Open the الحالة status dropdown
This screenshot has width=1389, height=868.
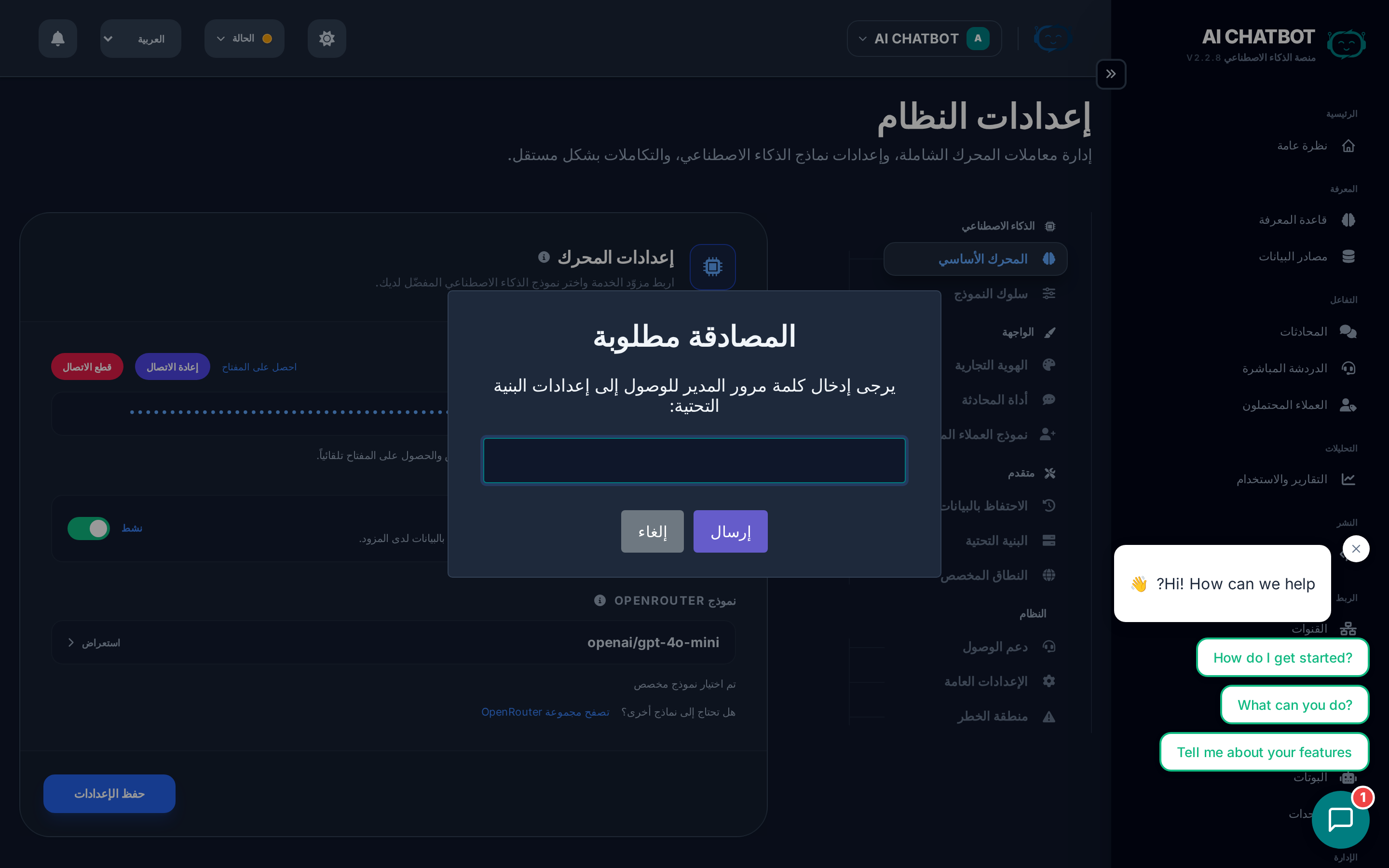244,39
